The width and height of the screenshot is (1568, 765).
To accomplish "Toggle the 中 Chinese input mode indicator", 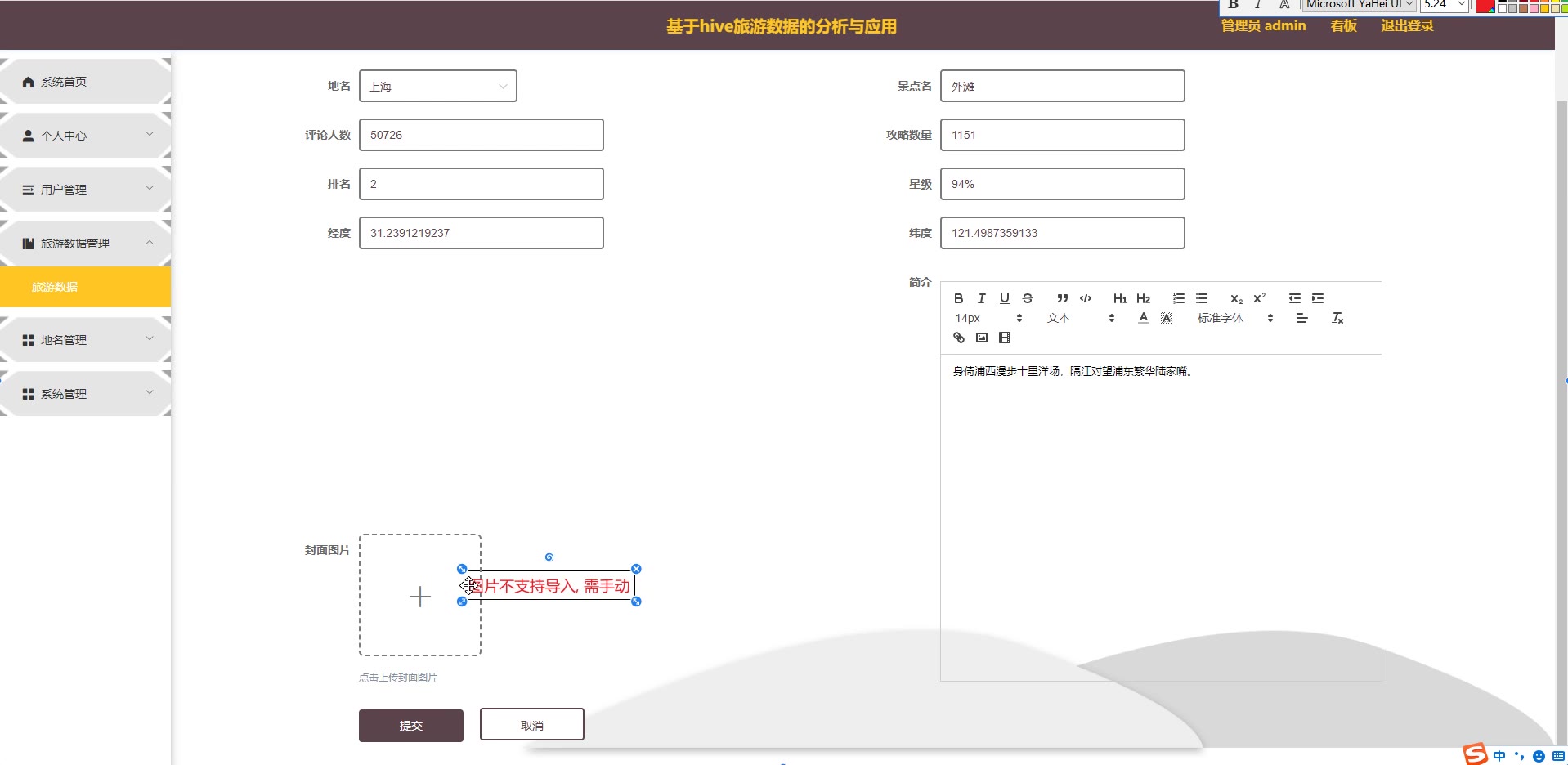I will click(x=1499, y=756).
